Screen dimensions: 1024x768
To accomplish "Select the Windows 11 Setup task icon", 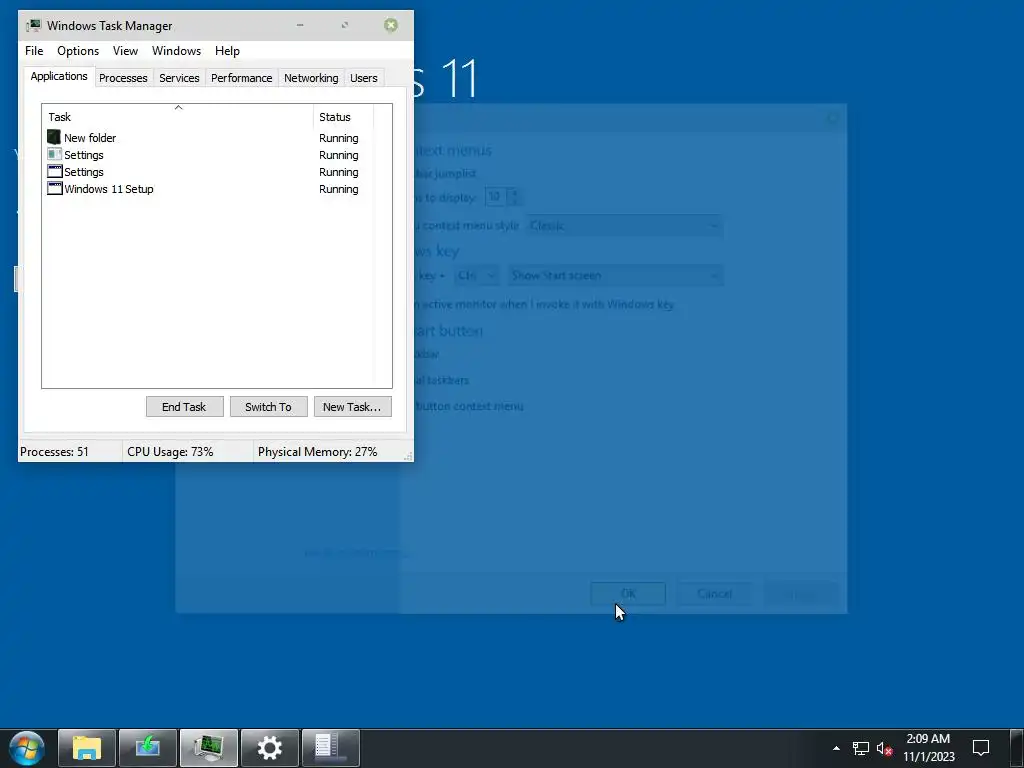I will coord(55,189).
